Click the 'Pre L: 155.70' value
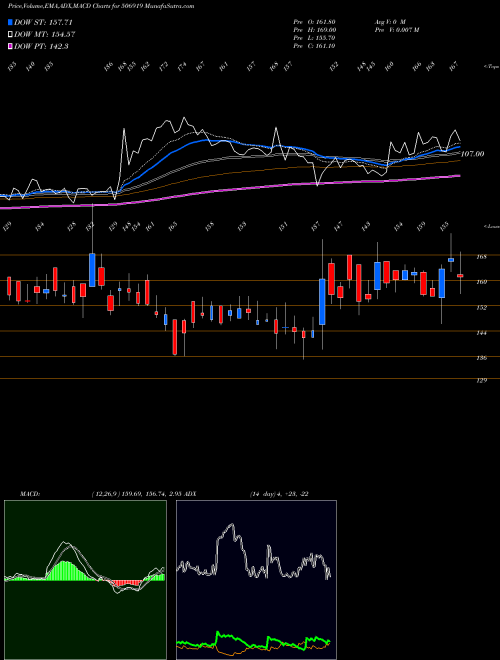The image size is (500, 660). [x=314, y=38]
